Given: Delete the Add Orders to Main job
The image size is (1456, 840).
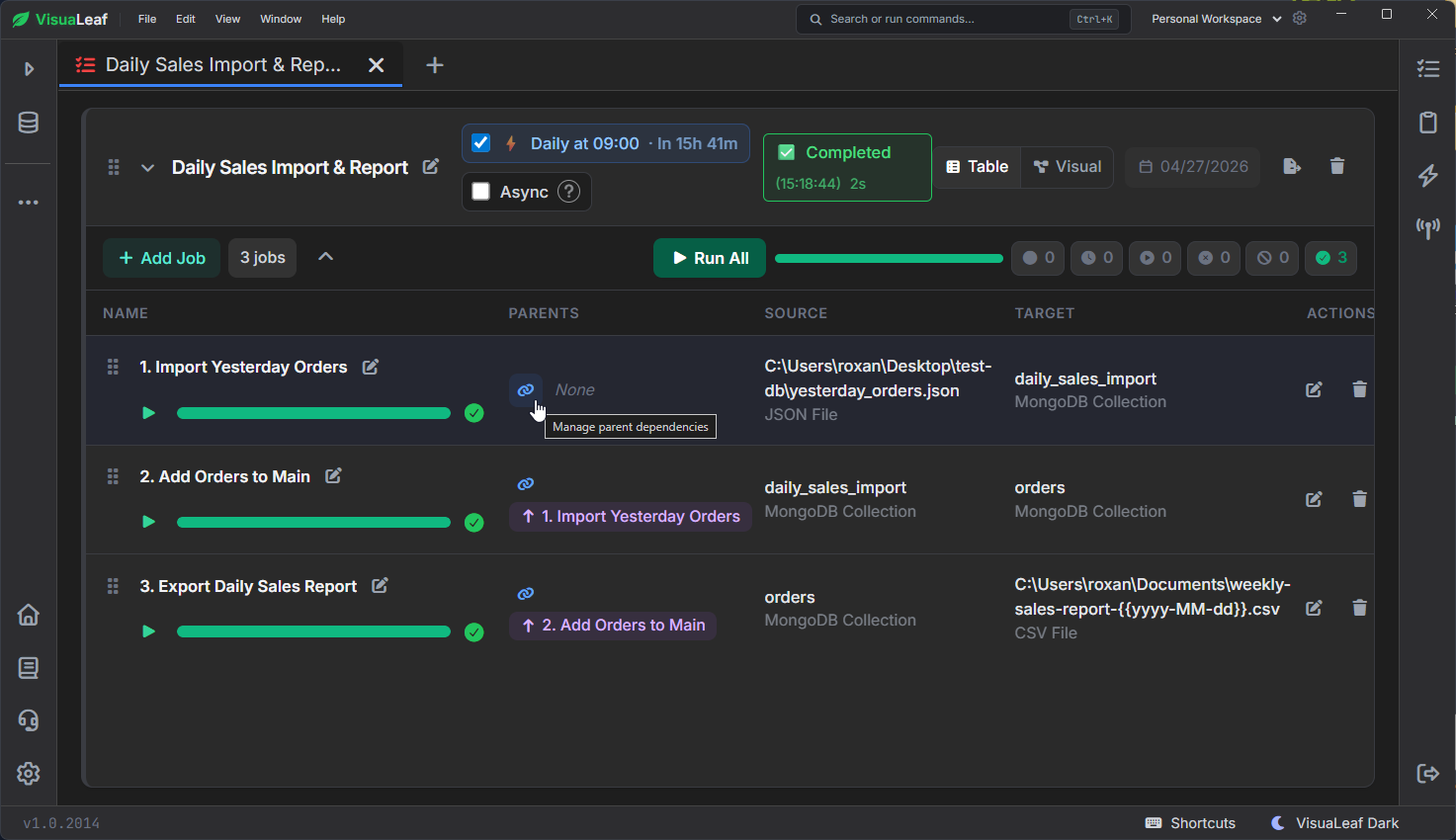Looking at the screenshot, I should 1359,499.
